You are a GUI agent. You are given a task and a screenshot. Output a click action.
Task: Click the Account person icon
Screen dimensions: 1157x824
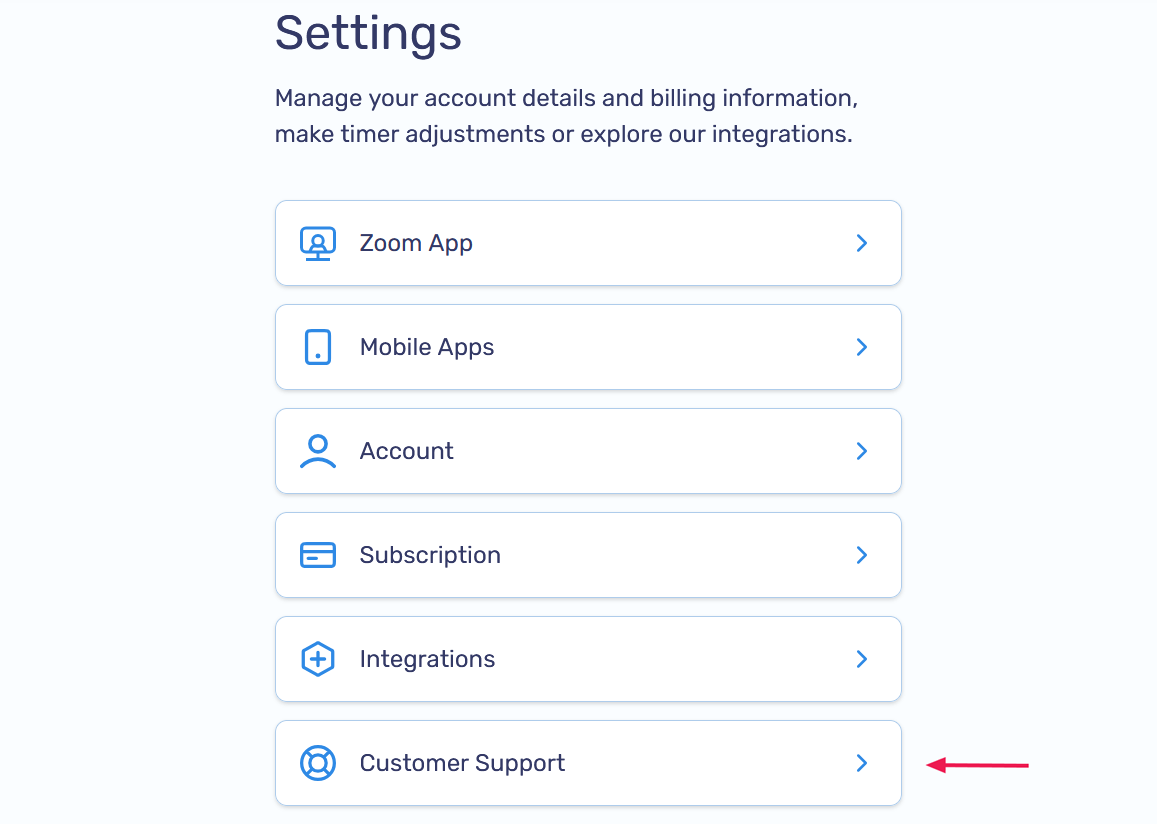click(x=317, y=451)
